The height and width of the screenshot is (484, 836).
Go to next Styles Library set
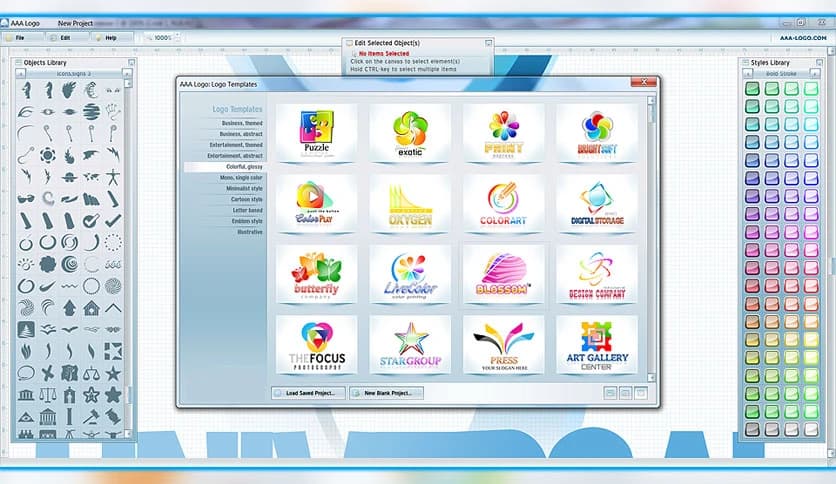[815, 74]
